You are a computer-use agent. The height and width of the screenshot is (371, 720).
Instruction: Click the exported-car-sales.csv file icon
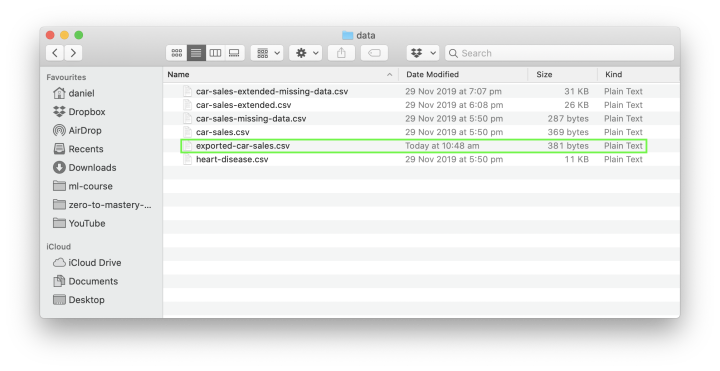pyautogui.click(x=187, y=146)
